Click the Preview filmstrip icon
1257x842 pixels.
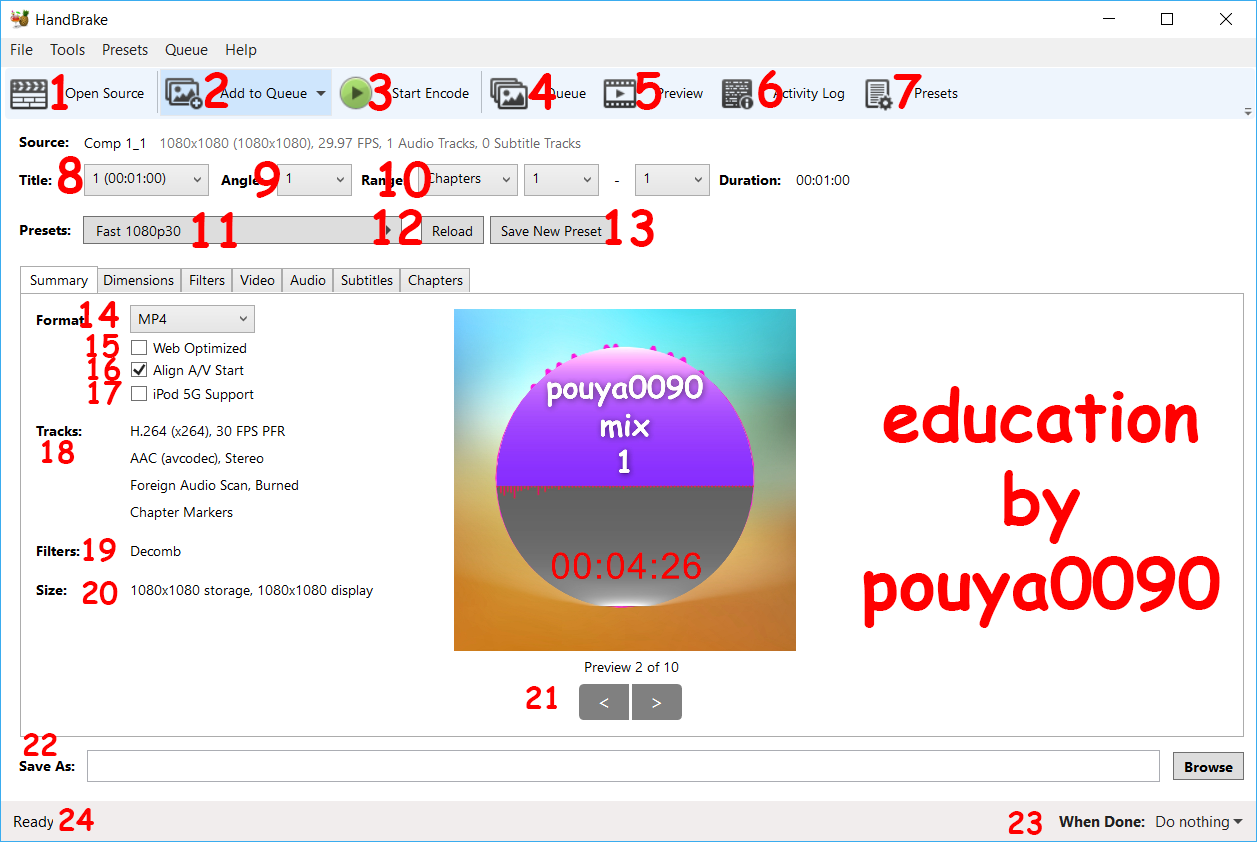click(x=620, y=93)
